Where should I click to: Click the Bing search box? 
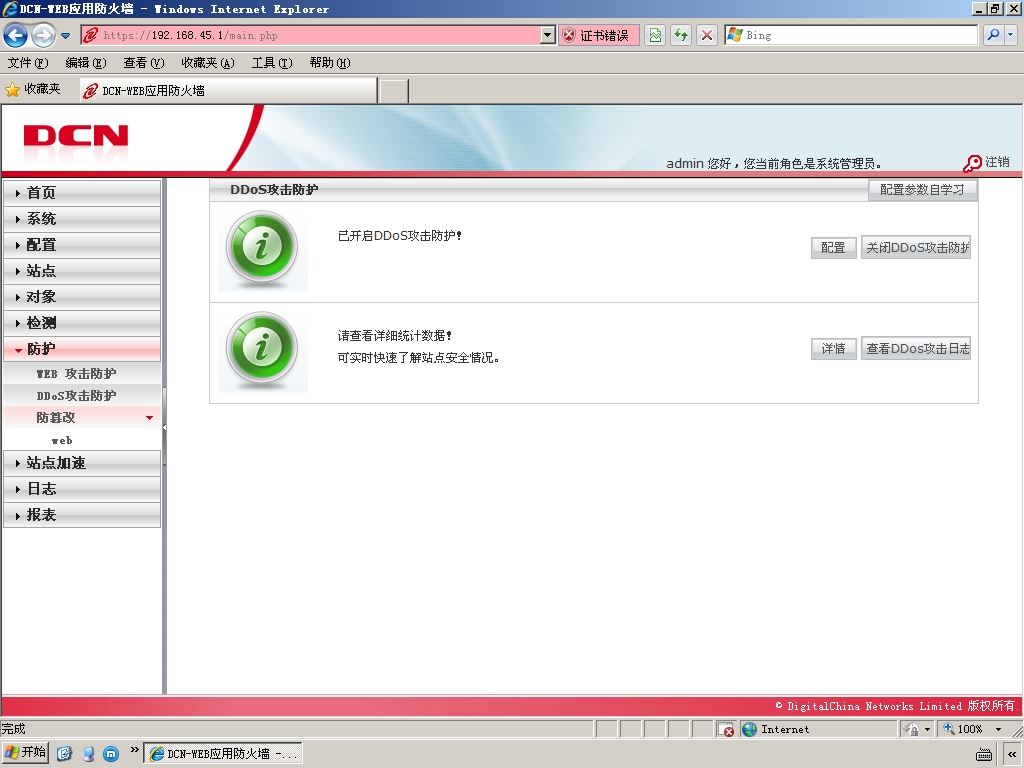point(850,35)
